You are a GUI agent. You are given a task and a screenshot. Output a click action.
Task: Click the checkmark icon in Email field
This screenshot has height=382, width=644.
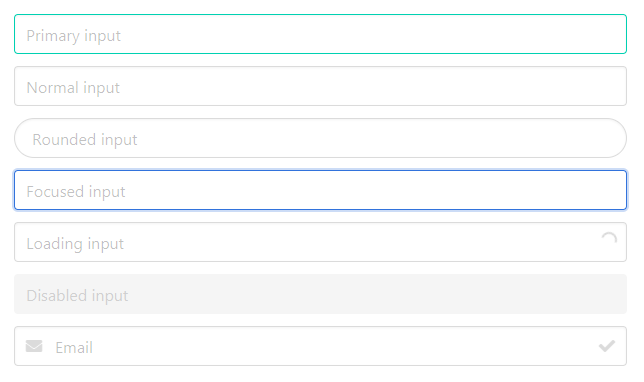(x=607, y=346)
